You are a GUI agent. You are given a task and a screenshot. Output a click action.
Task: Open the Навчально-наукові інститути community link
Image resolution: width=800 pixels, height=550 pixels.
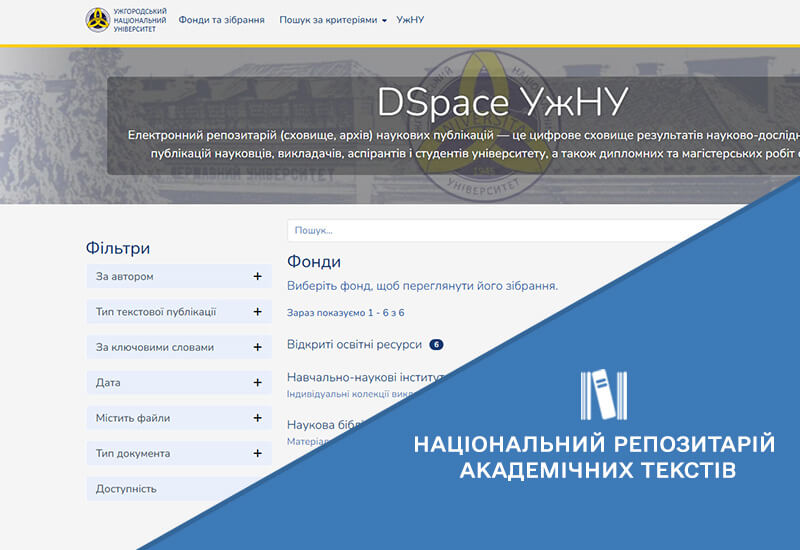[x=366, y=378]
